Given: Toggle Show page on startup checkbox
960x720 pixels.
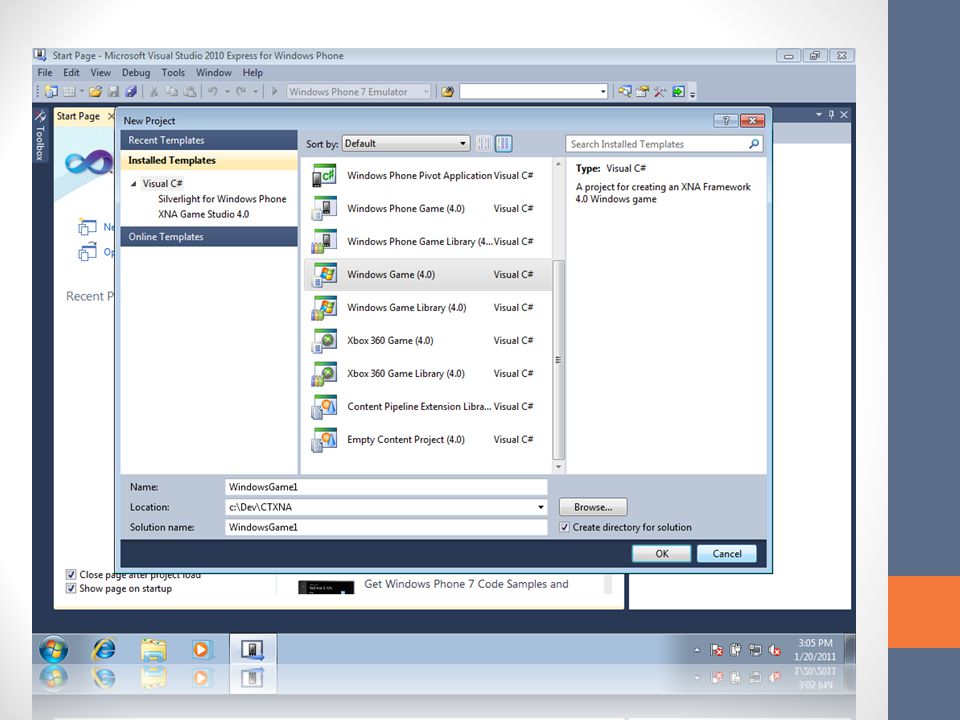Looking at the screenshot, I should [71, 588].
